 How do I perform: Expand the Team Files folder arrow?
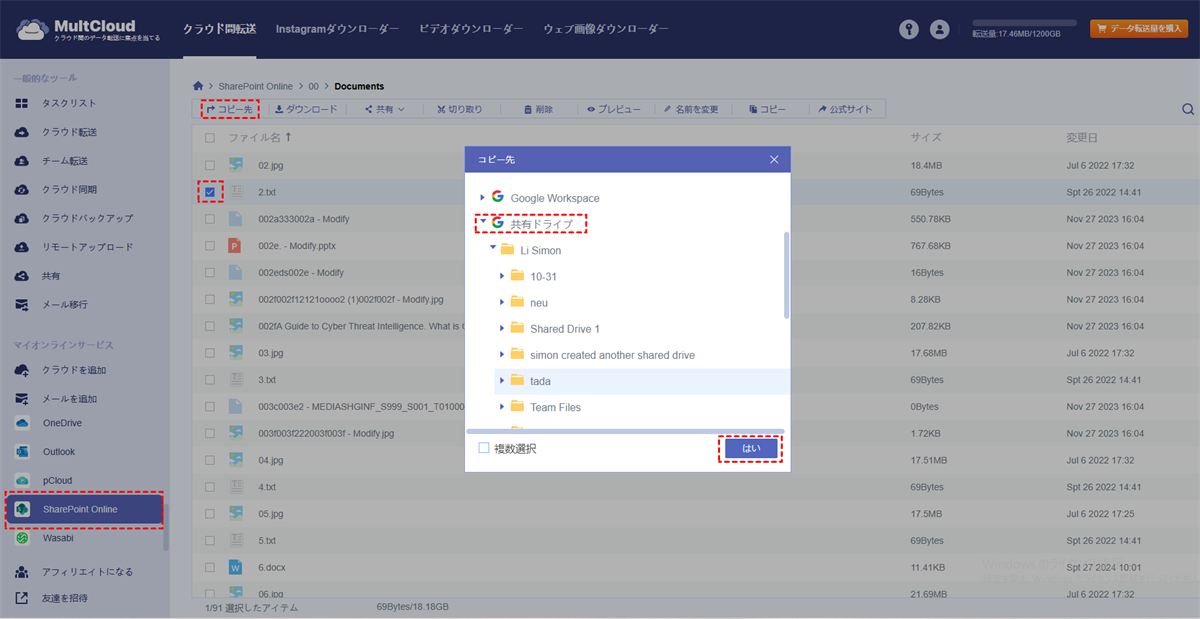(502, 407)
